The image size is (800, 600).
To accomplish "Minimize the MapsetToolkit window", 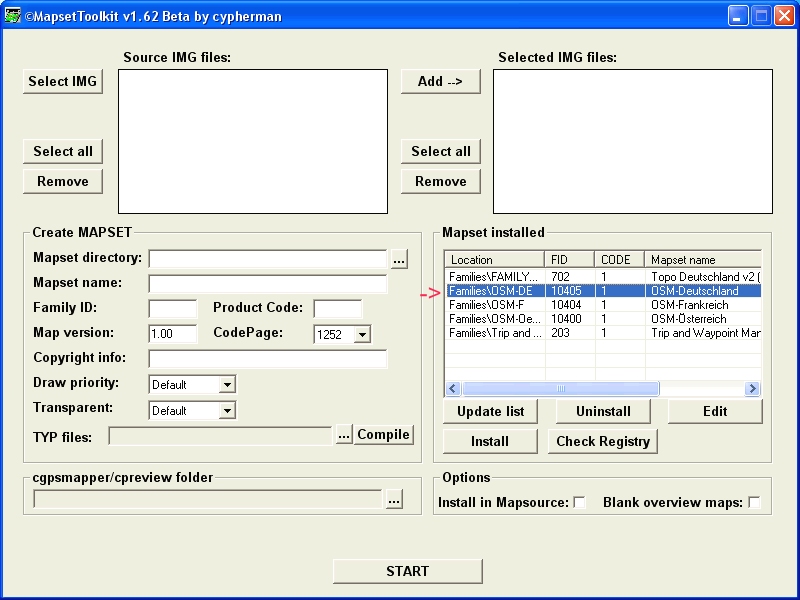I will (737, 16).
